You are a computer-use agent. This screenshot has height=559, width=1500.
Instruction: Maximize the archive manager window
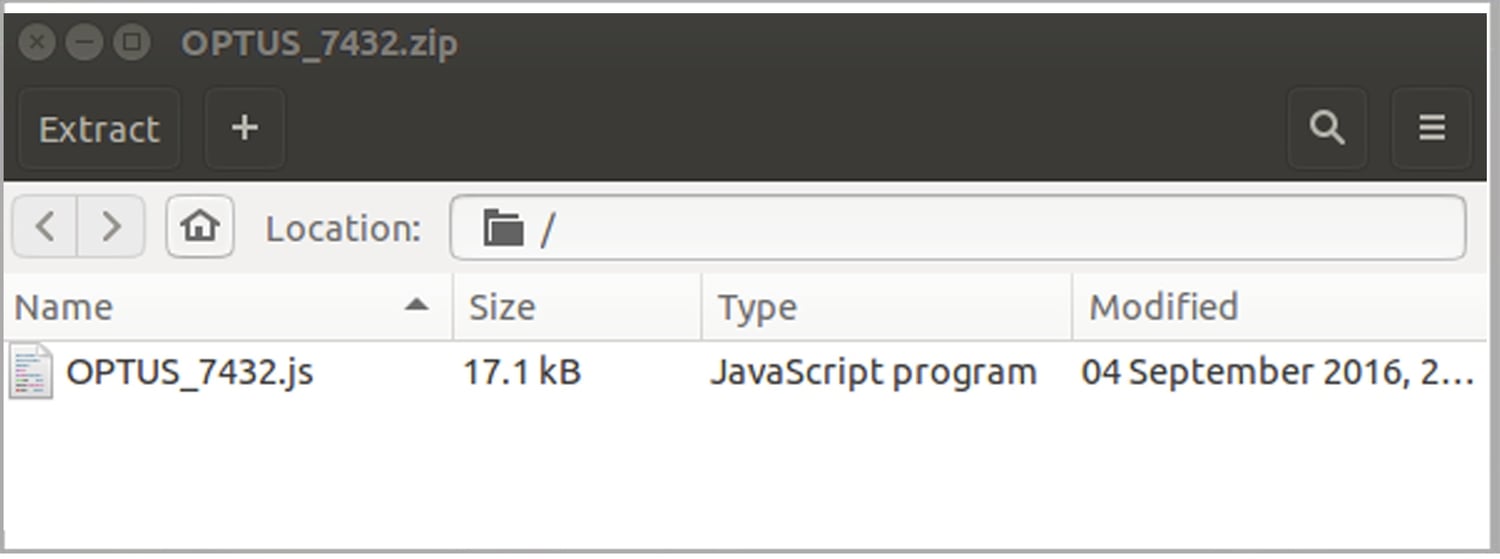tap(131, 43)
